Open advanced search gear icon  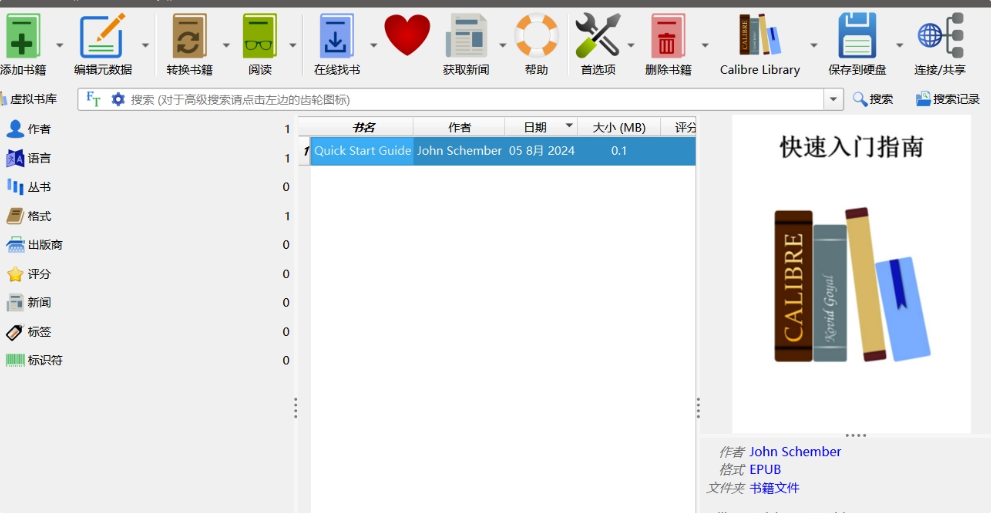(118, 99)
